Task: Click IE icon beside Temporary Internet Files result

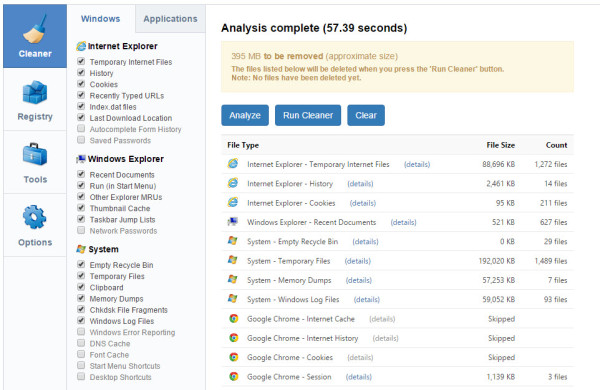Action: [233, 164]
